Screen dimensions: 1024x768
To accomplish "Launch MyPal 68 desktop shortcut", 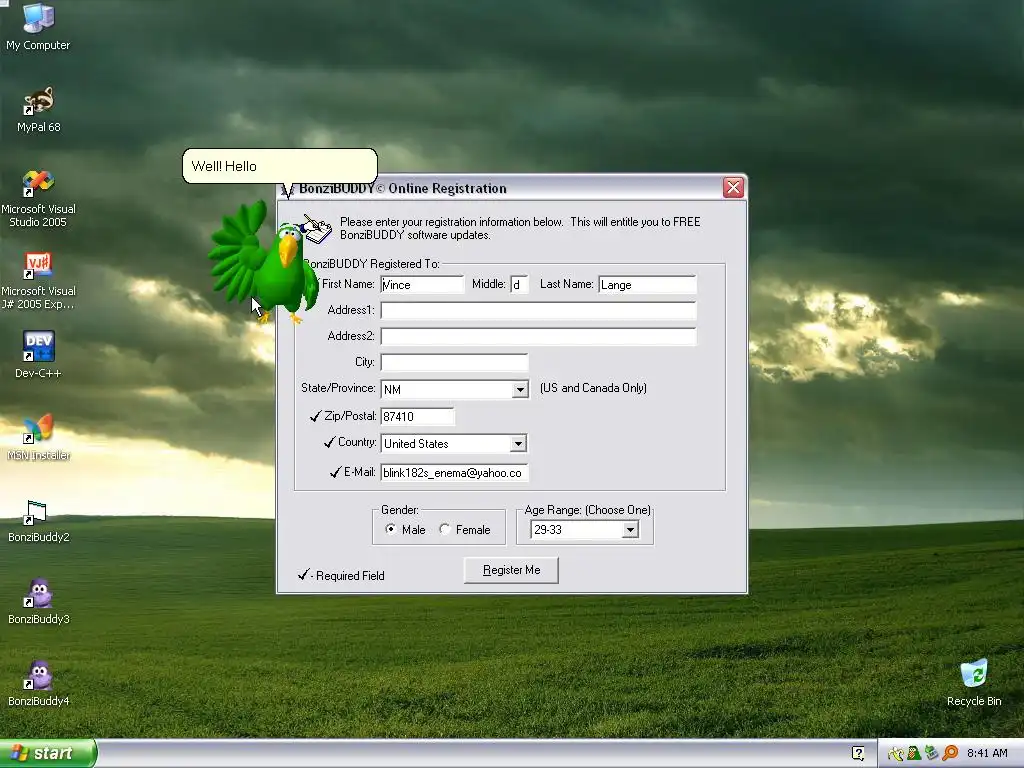I will tap(38, 110).
